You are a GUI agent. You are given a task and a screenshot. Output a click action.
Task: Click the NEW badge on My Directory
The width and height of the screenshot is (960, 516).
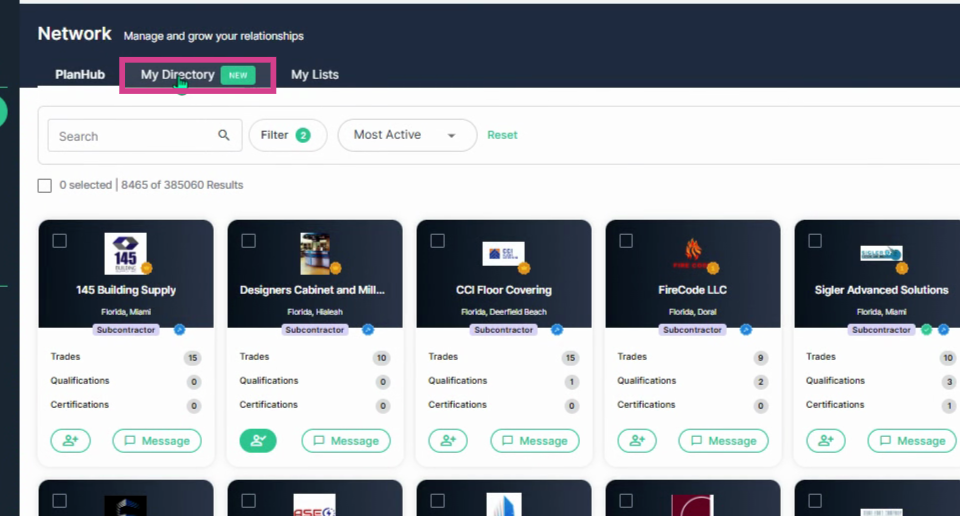[238, 75]
